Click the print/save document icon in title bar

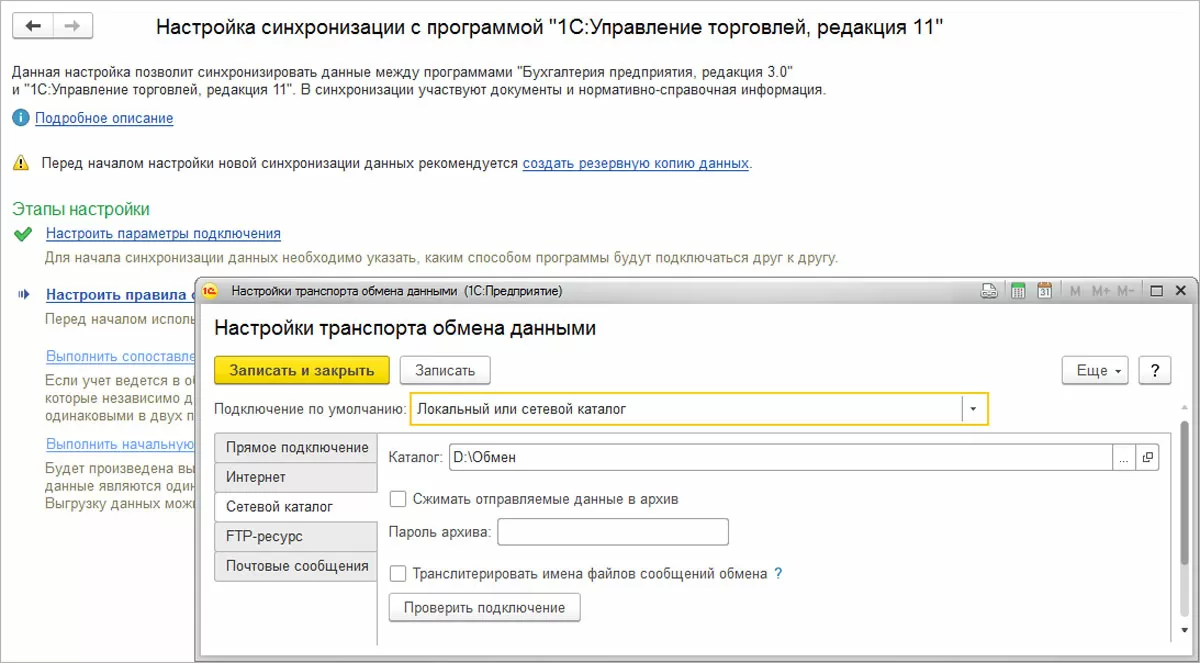[989, 292]
